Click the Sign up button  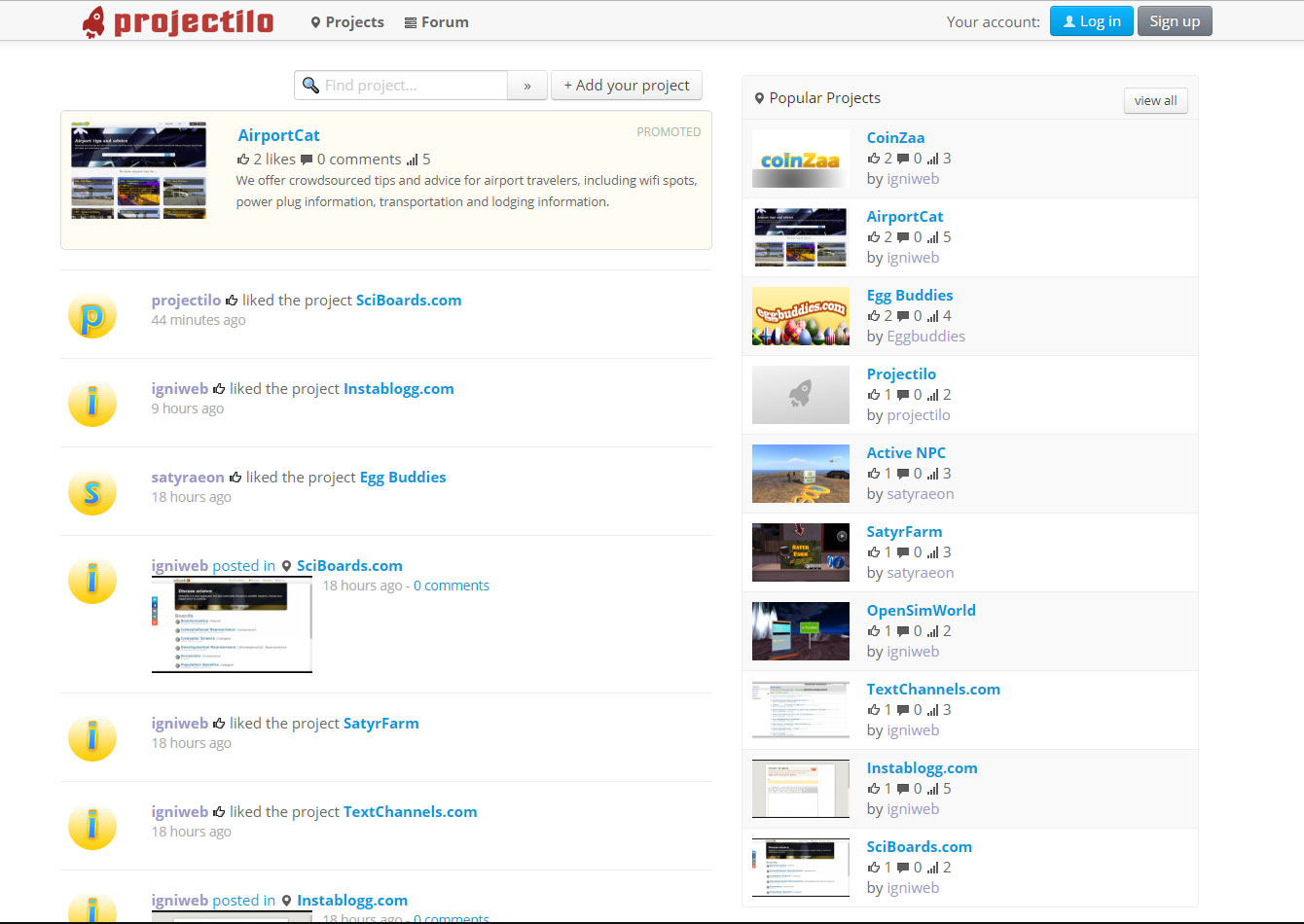pyautogui.click(x=1175, y=21)
